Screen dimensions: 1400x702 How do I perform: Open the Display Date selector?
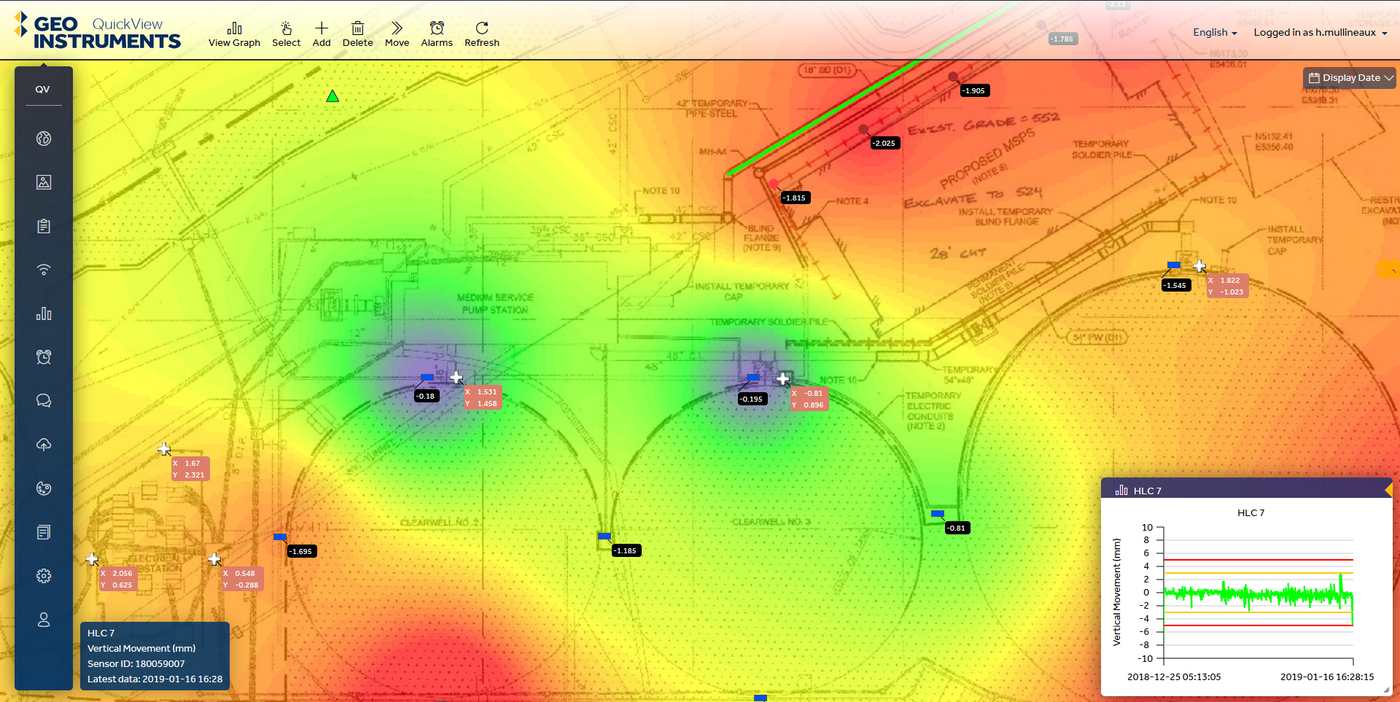tap(1348, 77)
